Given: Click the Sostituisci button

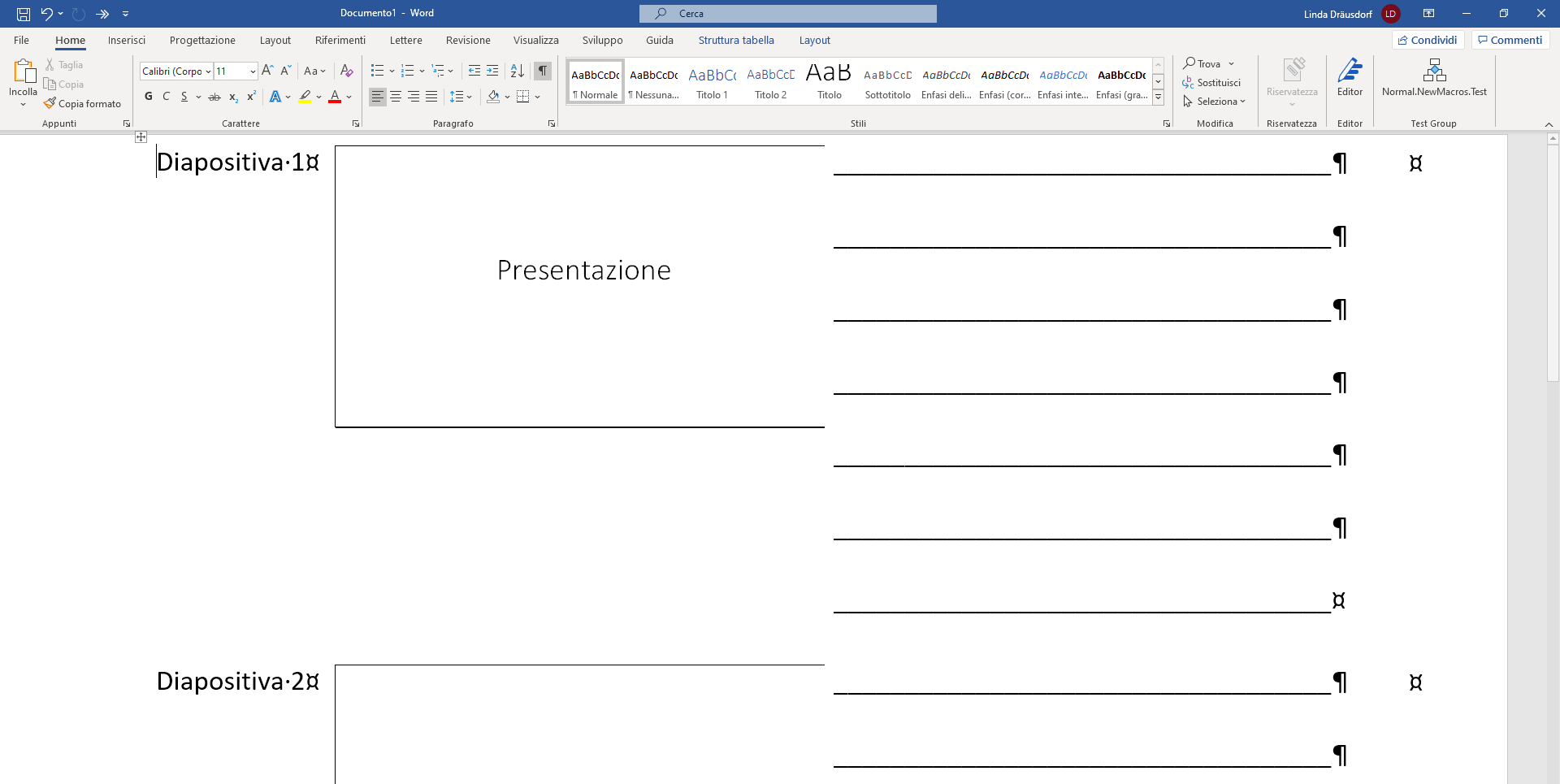Looking at the screenshot, I should 1212,83.
